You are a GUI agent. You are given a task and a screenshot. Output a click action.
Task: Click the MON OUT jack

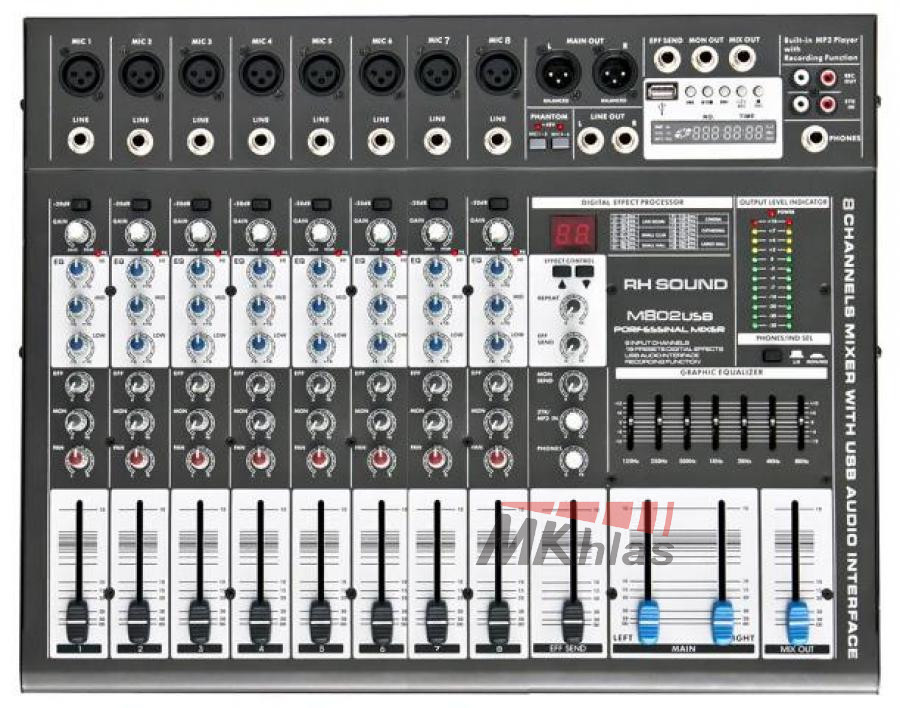pos(705,59)
